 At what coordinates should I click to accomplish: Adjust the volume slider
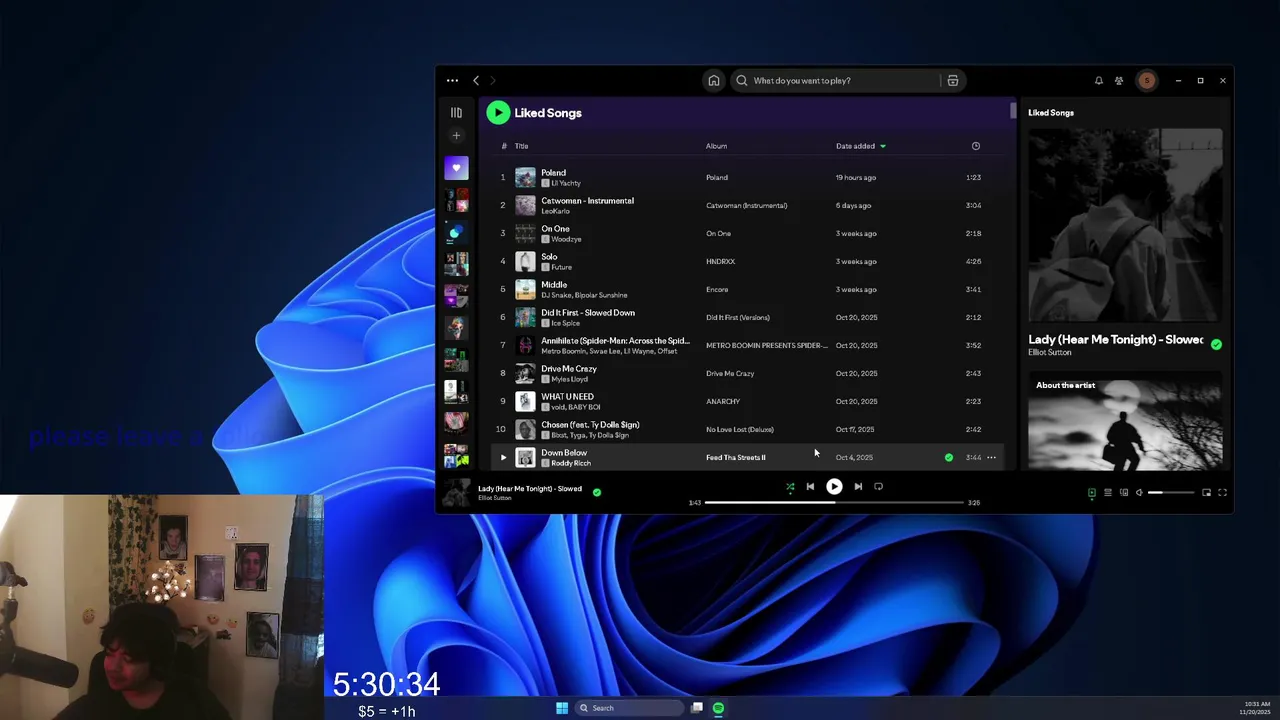click(1171, 492)
